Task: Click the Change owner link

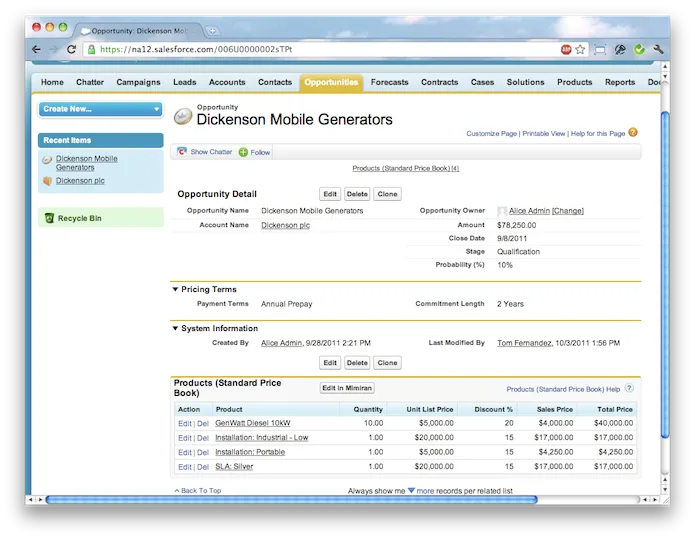Action: click(568, 211)
